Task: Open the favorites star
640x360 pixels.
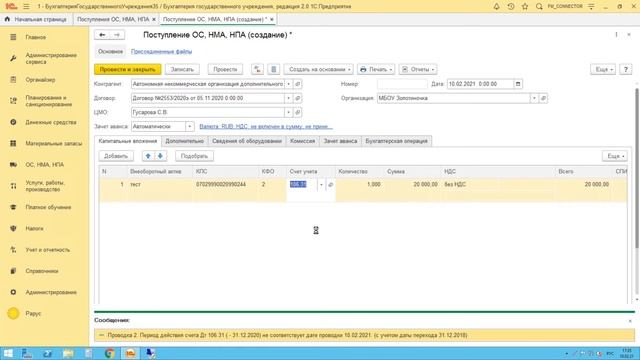Action: point(525,7)
